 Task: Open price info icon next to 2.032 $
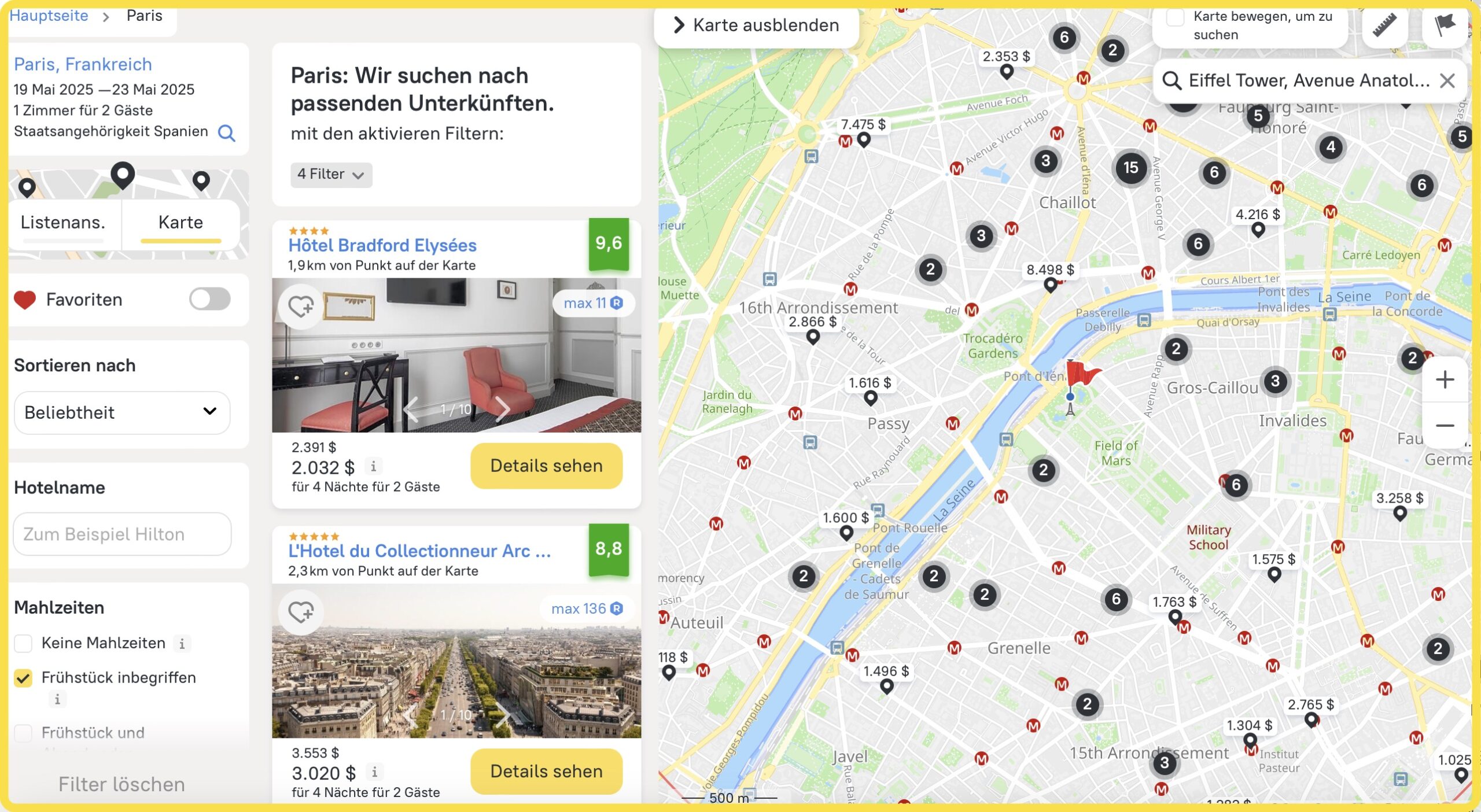tap(374, 466)
